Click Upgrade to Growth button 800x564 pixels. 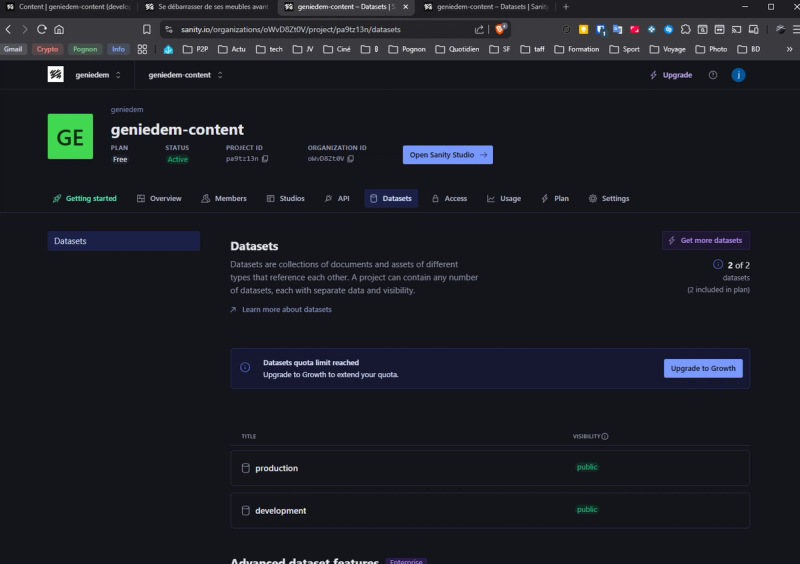coord(703,369)
